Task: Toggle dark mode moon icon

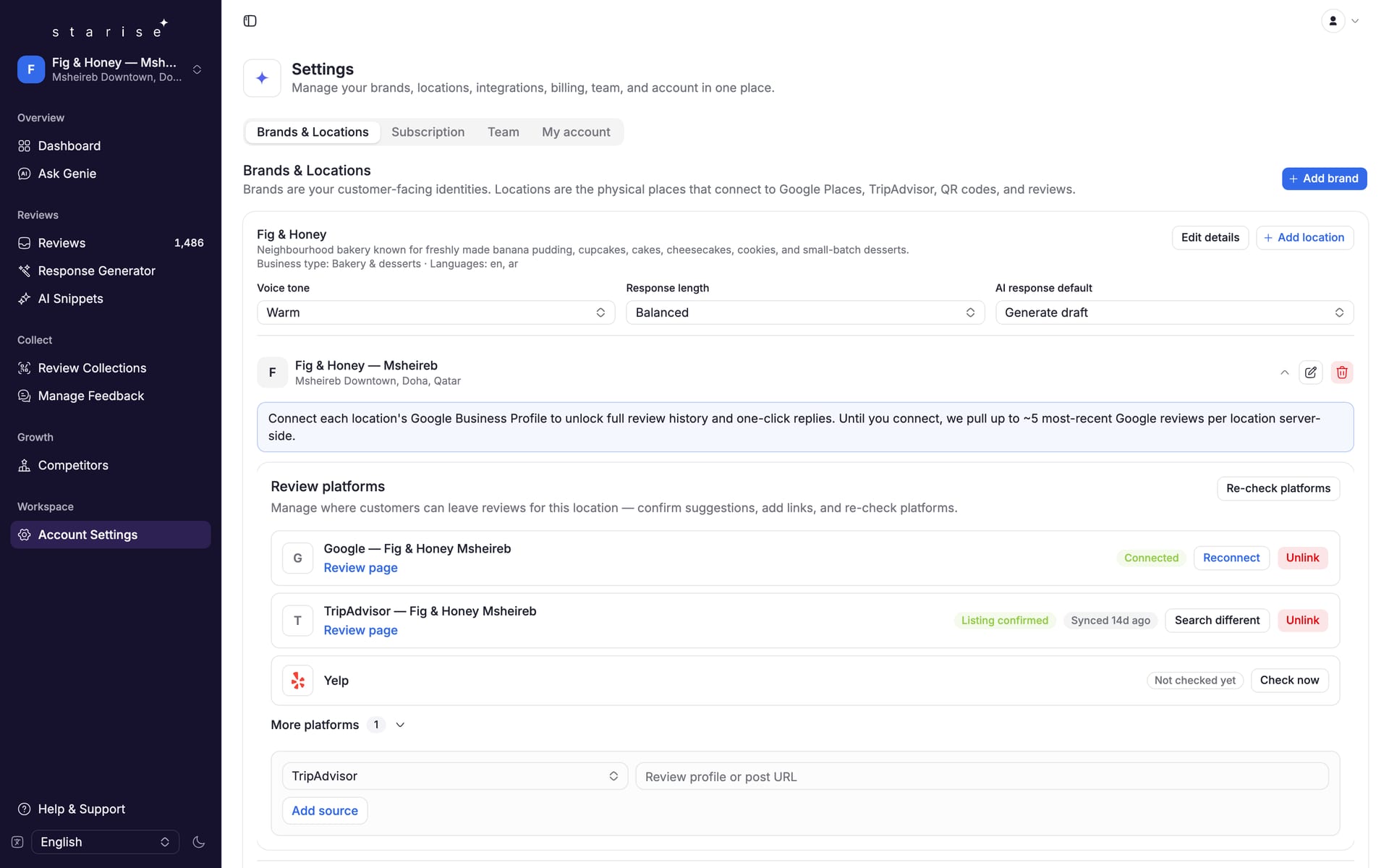Action: (x=199, y=842)
